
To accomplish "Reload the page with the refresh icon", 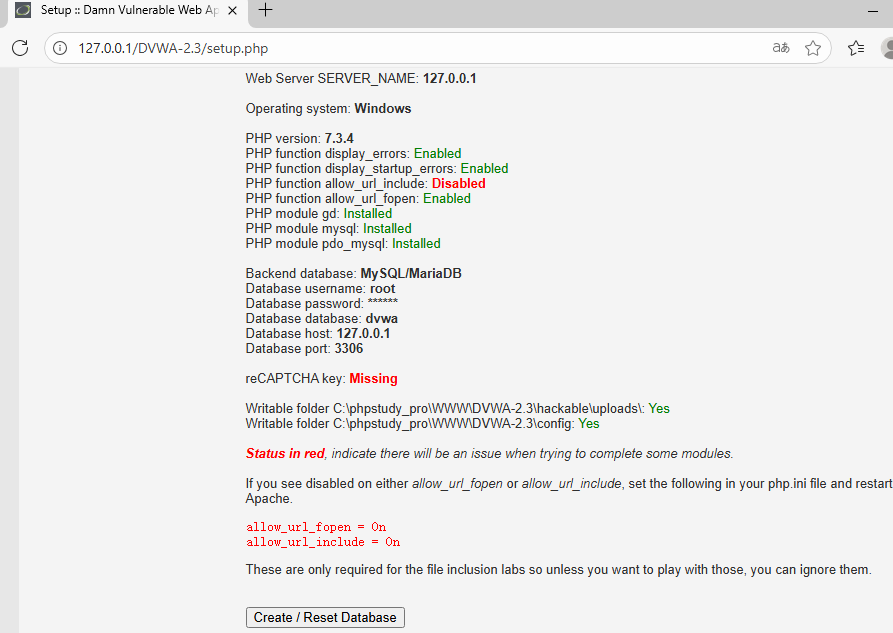I will pyautogui.click(x=20, y=48).
